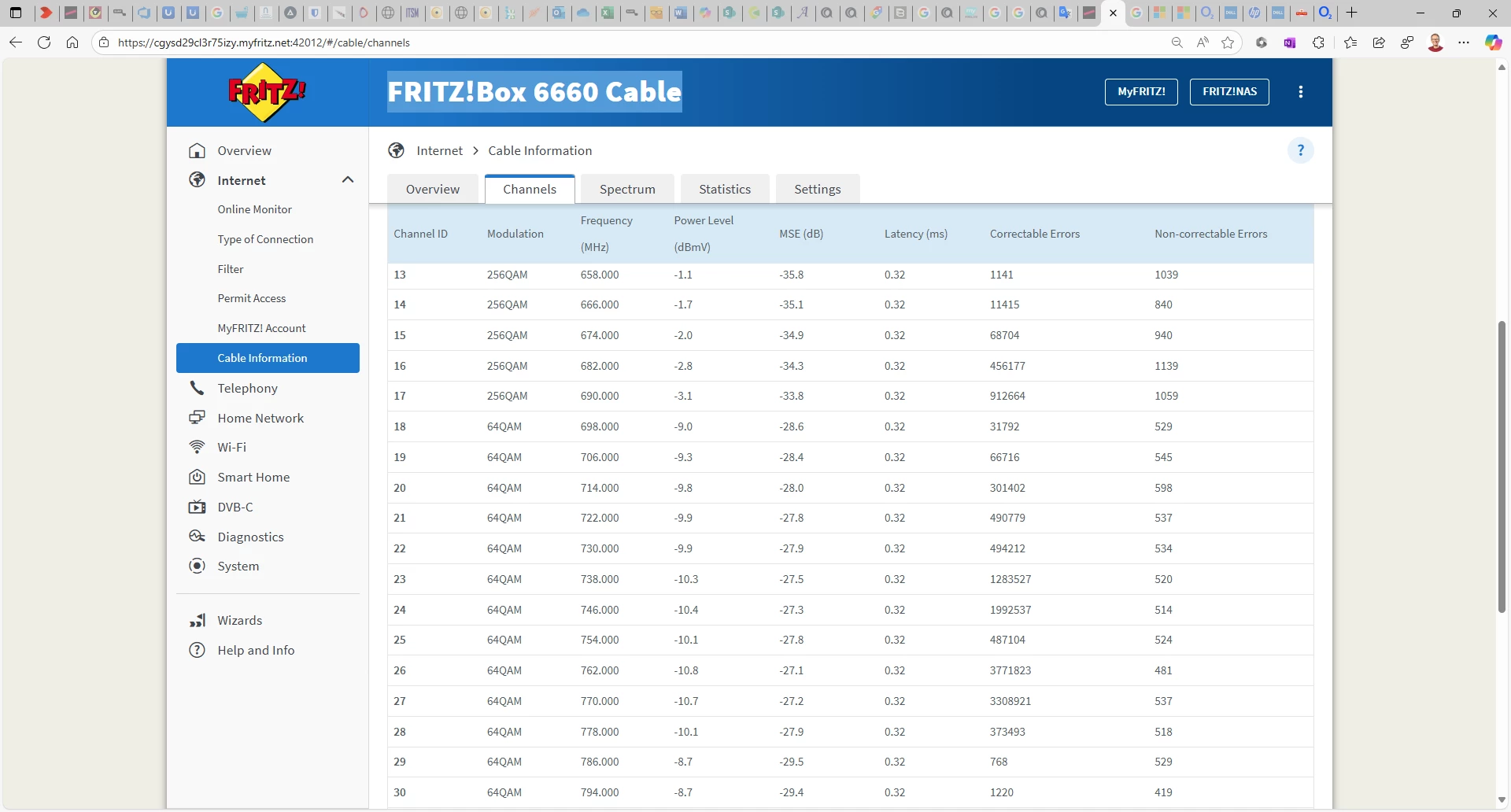Open browser Settings and more (three dots)
Image resolution: width=1511 pixels, height=812 pixels.
point(1464,42)
